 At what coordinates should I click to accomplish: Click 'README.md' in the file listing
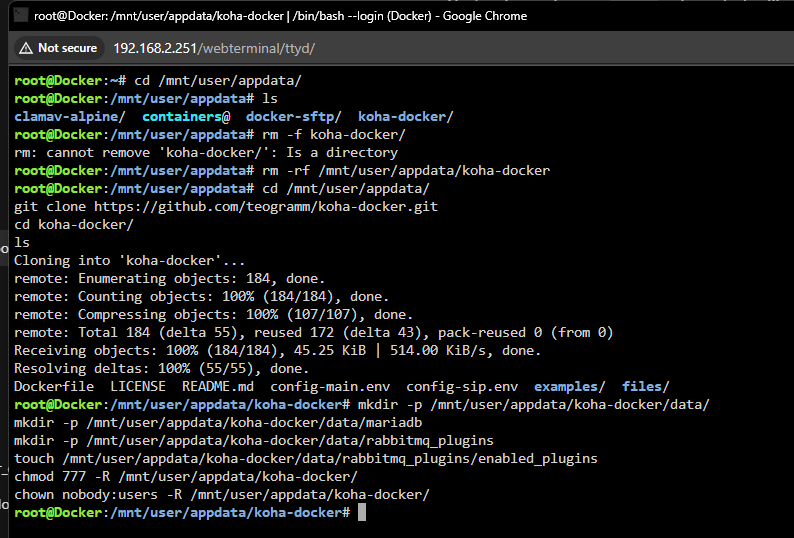tap(218, 387)
